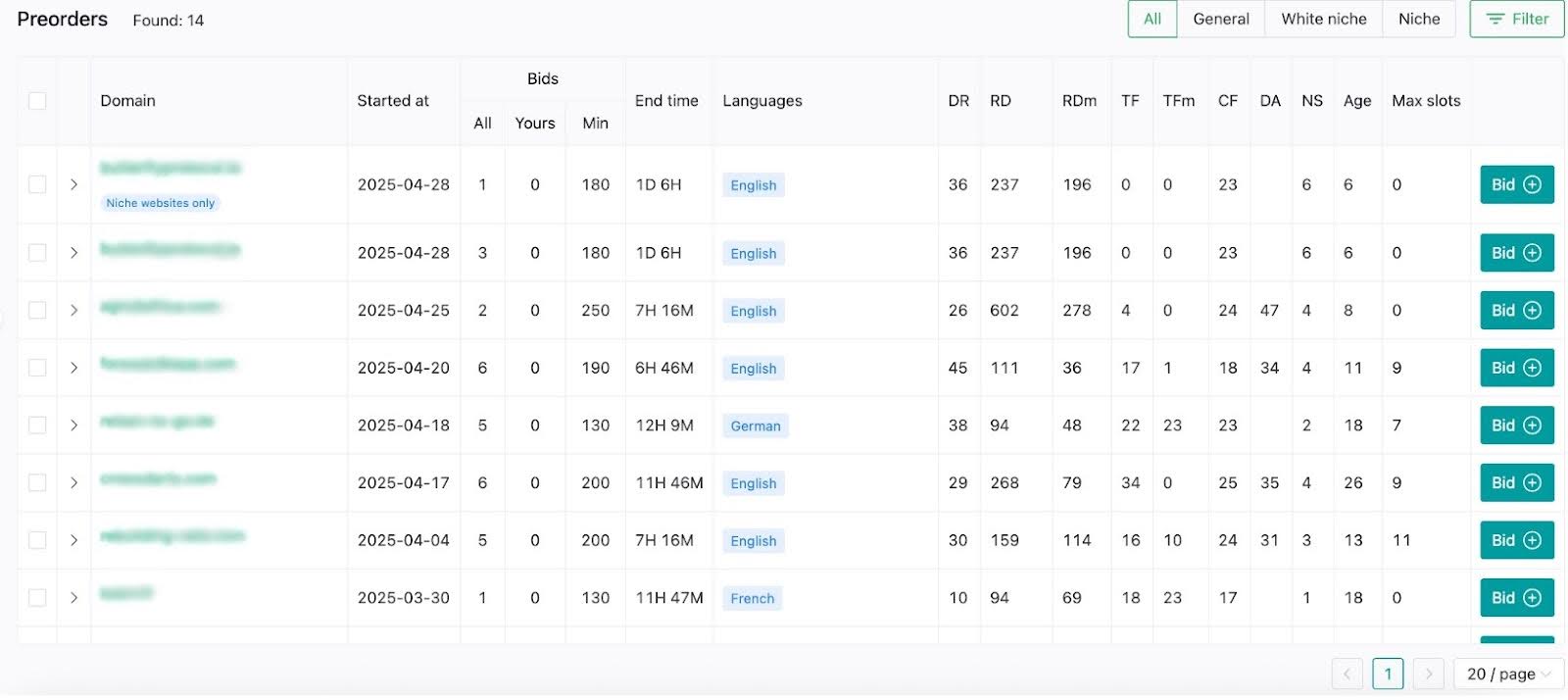Switch to the White niche tab
Screen dimensions: 1568x700
pyautogui.click(x=1323, y=20)
